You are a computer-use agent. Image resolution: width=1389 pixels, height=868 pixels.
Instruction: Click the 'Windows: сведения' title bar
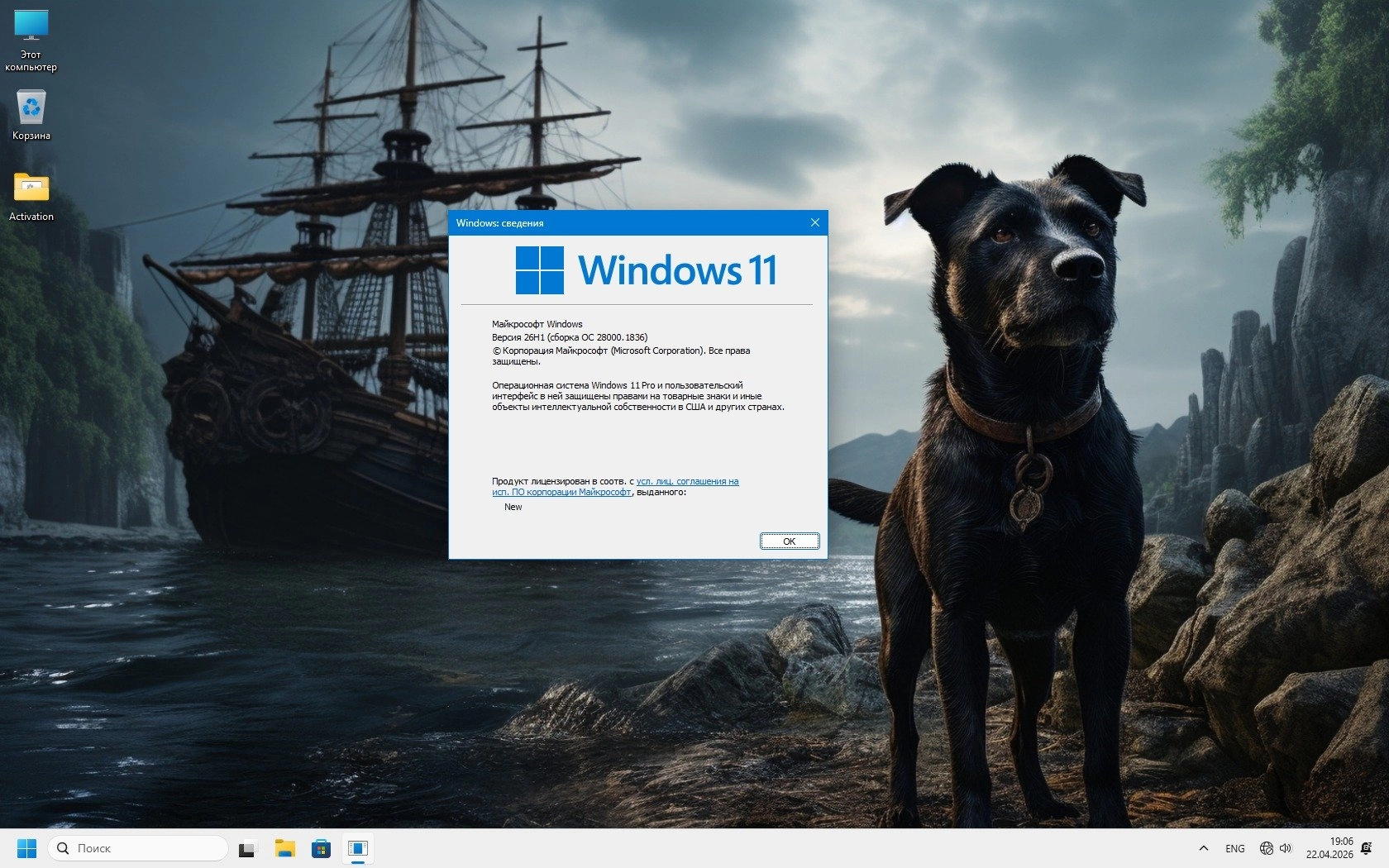point(620,222)
